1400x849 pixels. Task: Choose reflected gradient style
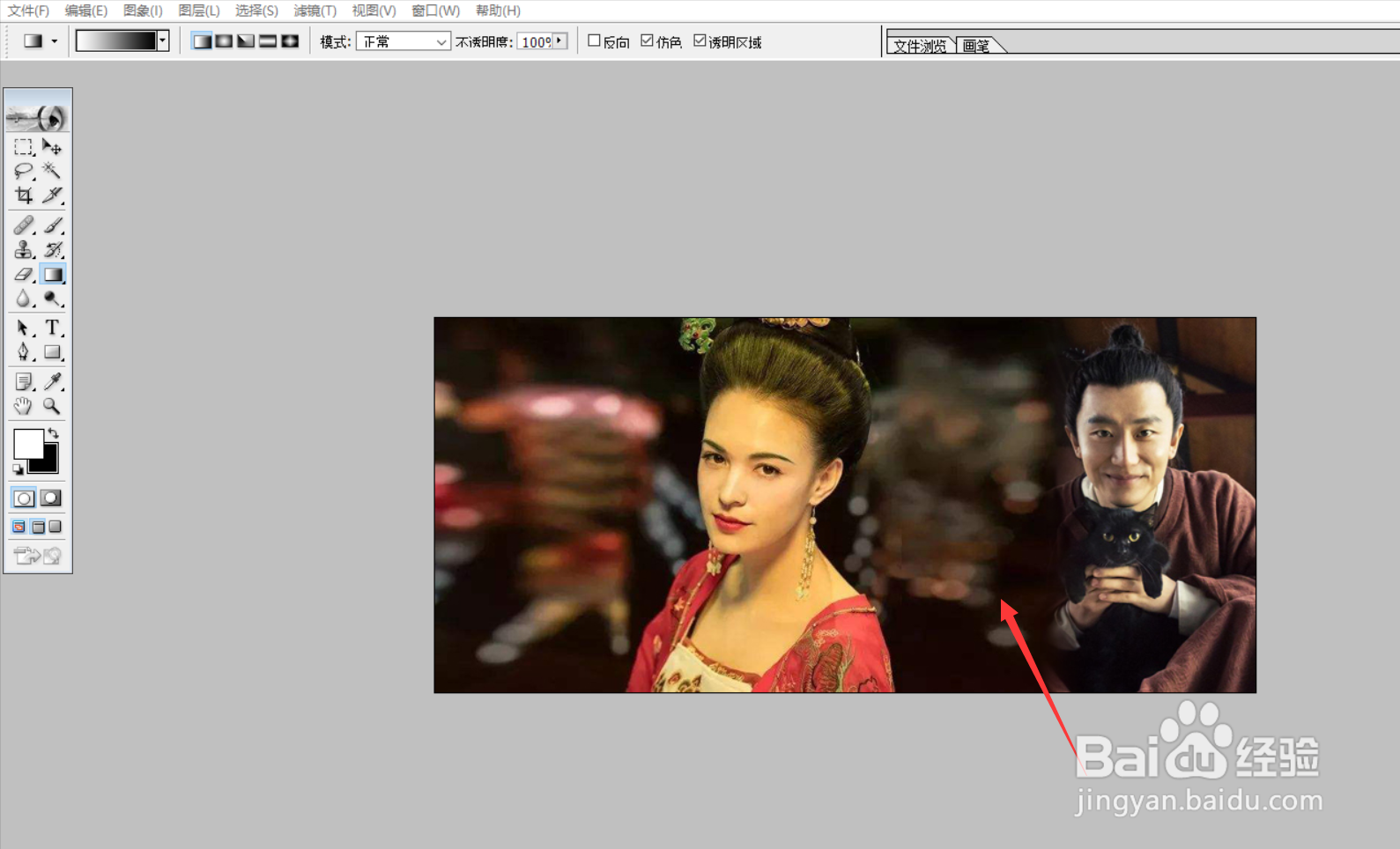point(268,41)
